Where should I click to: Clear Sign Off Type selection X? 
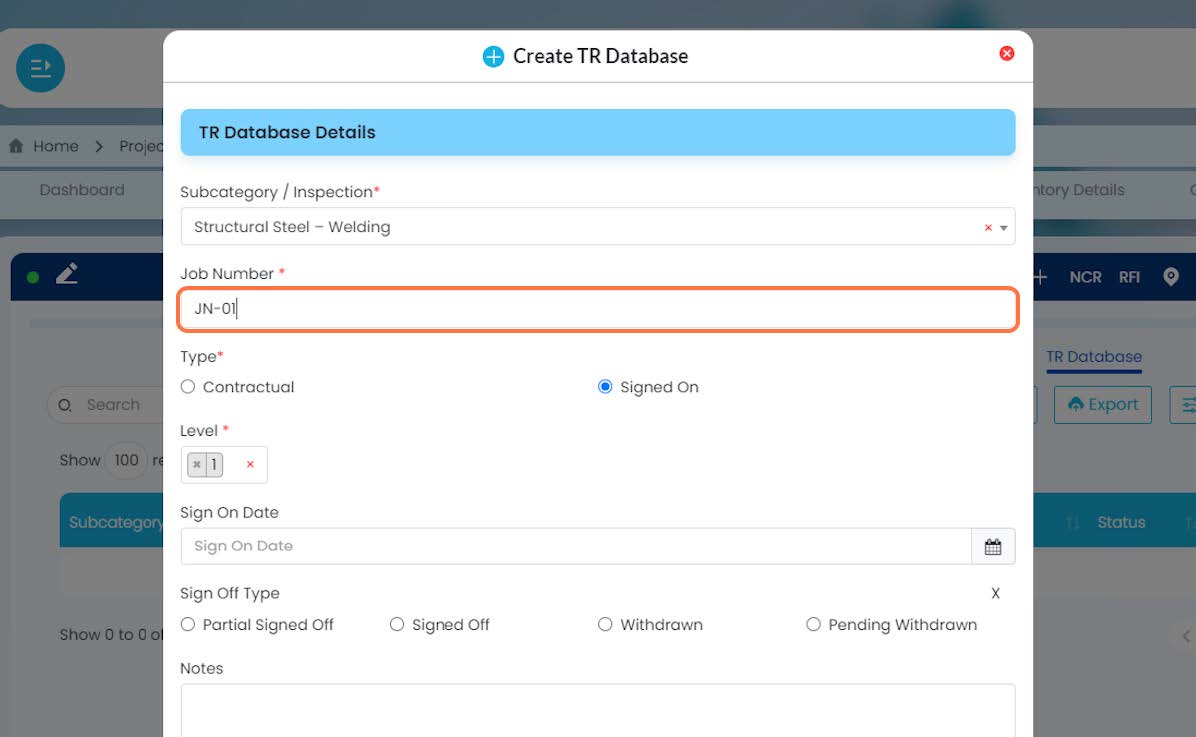995,594
